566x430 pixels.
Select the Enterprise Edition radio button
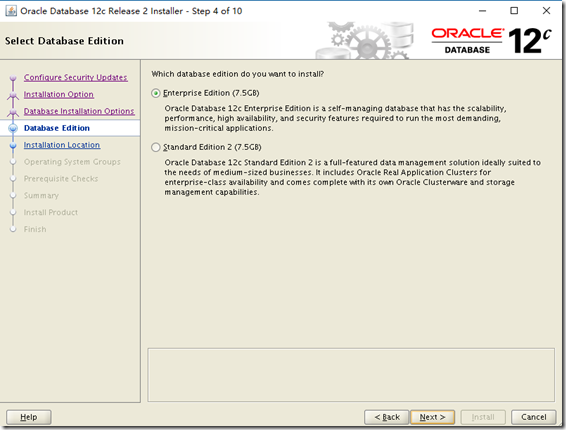tap(156, 93)
